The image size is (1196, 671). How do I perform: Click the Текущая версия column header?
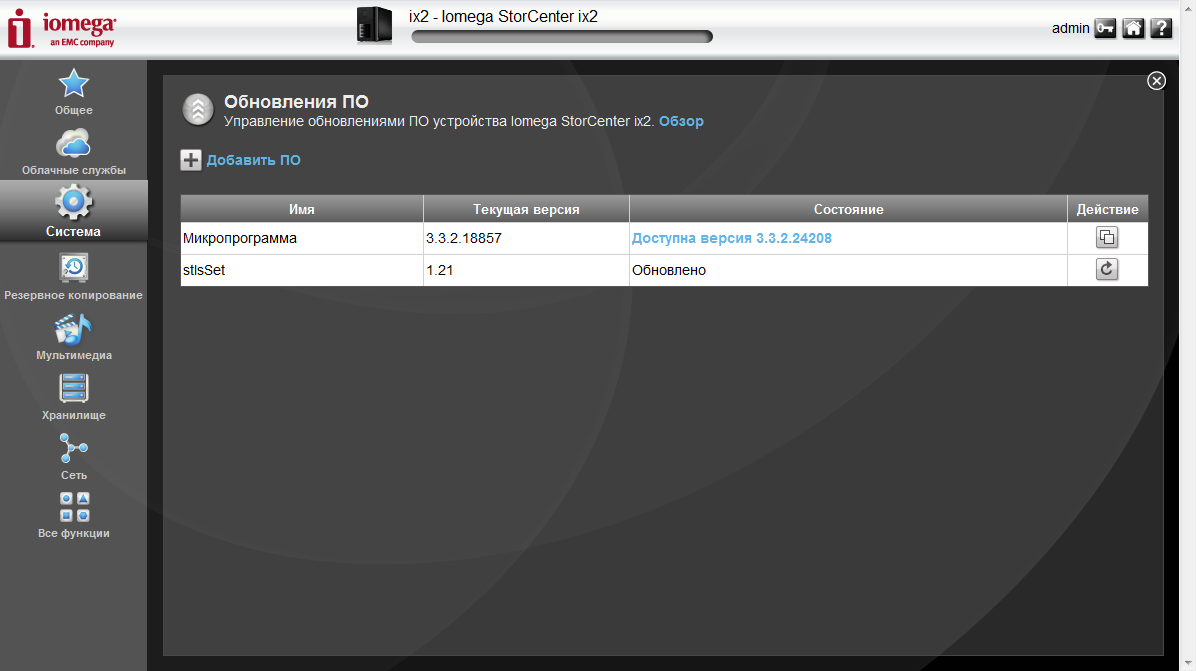[526, 209]
